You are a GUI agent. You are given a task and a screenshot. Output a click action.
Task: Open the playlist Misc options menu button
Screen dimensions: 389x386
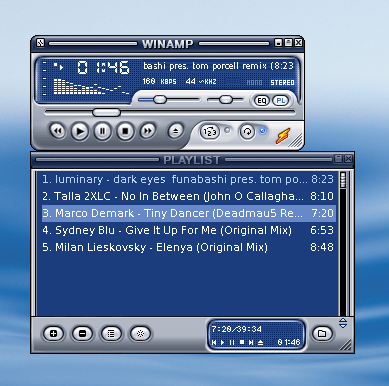click(x=140, y=333)
